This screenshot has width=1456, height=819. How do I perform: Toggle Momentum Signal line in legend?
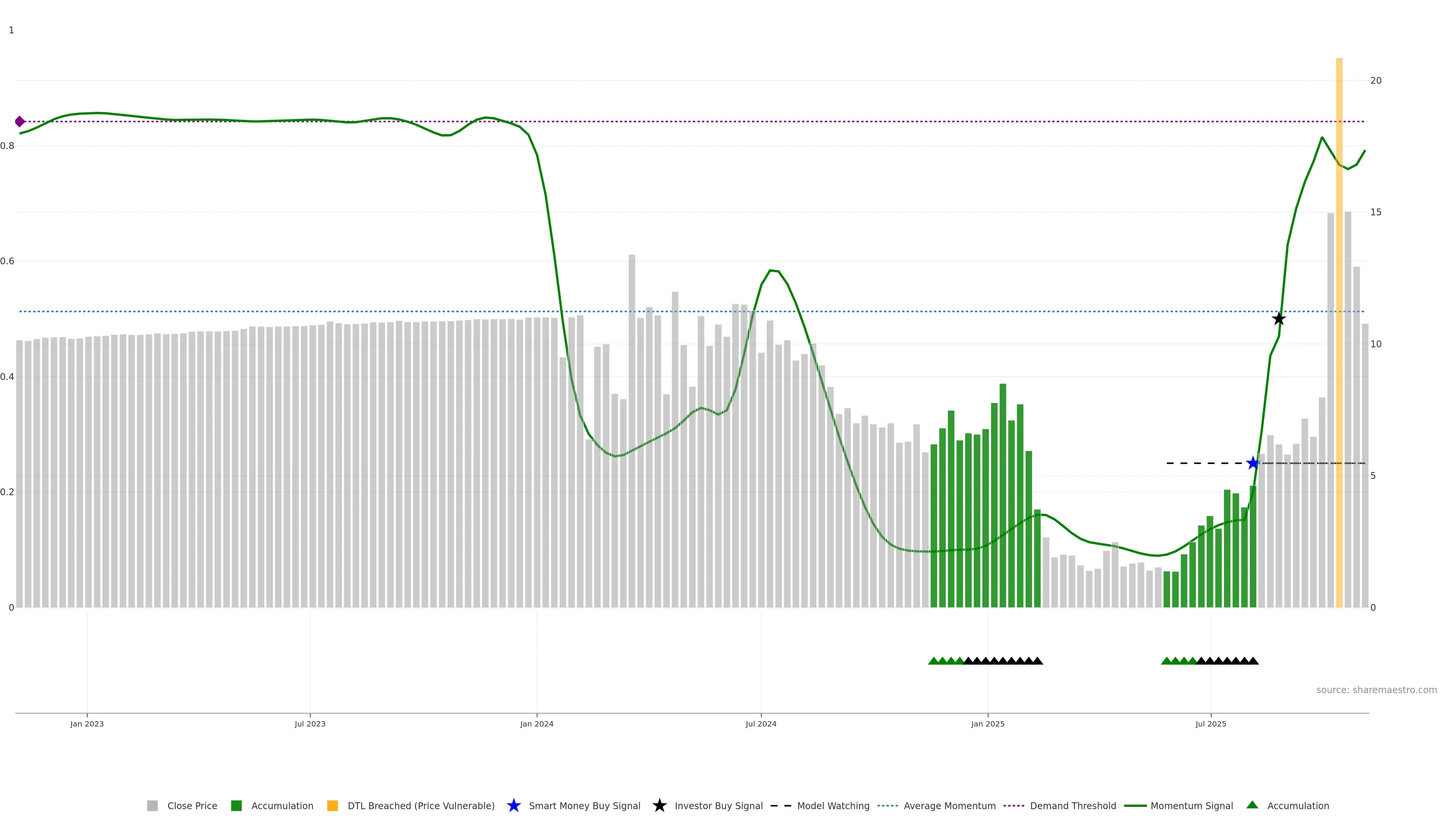point(1191,805)
